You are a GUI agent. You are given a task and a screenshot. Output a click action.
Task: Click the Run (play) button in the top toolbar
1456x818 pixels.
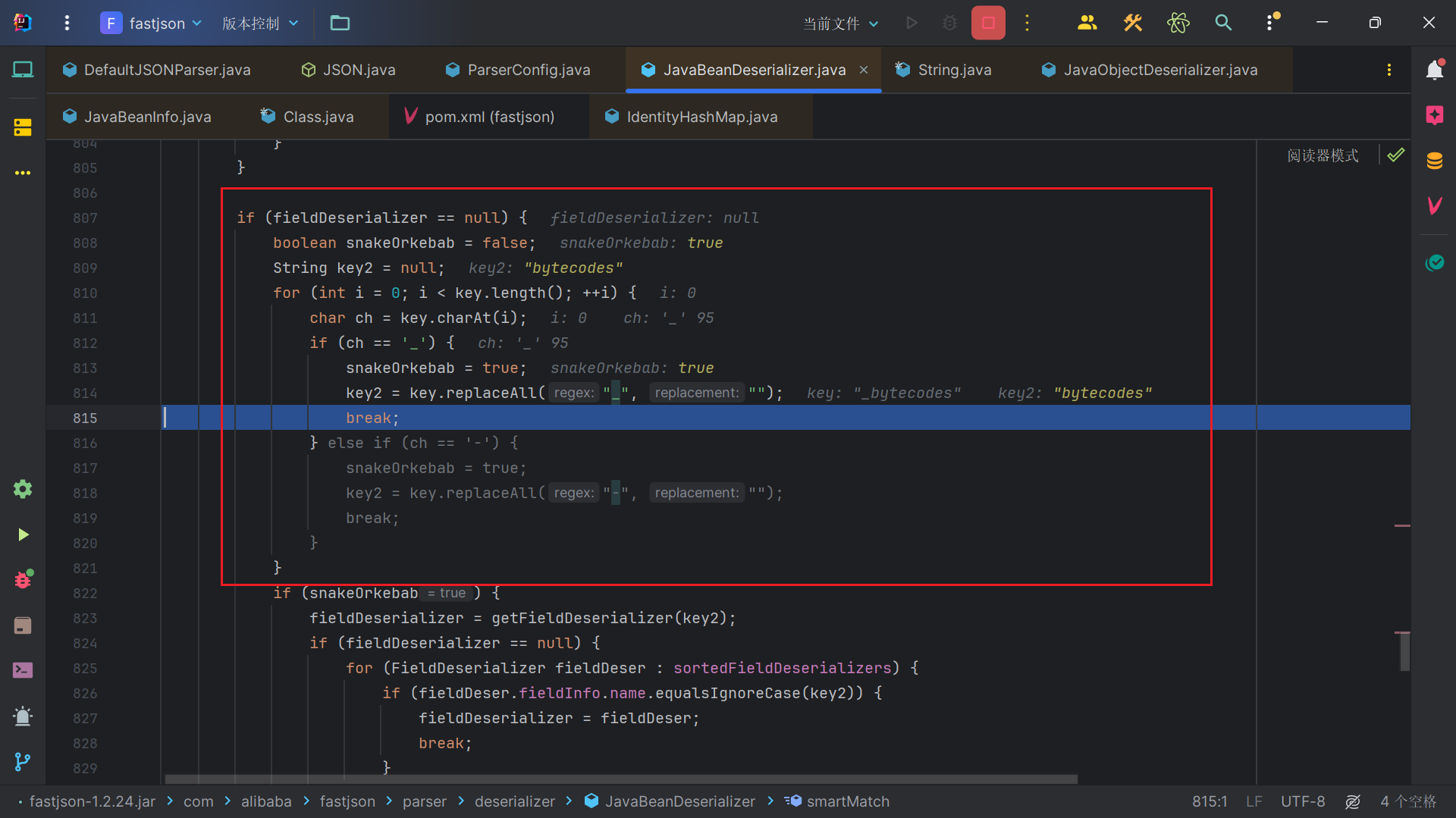pyautogui.click(x=912, y=23)
